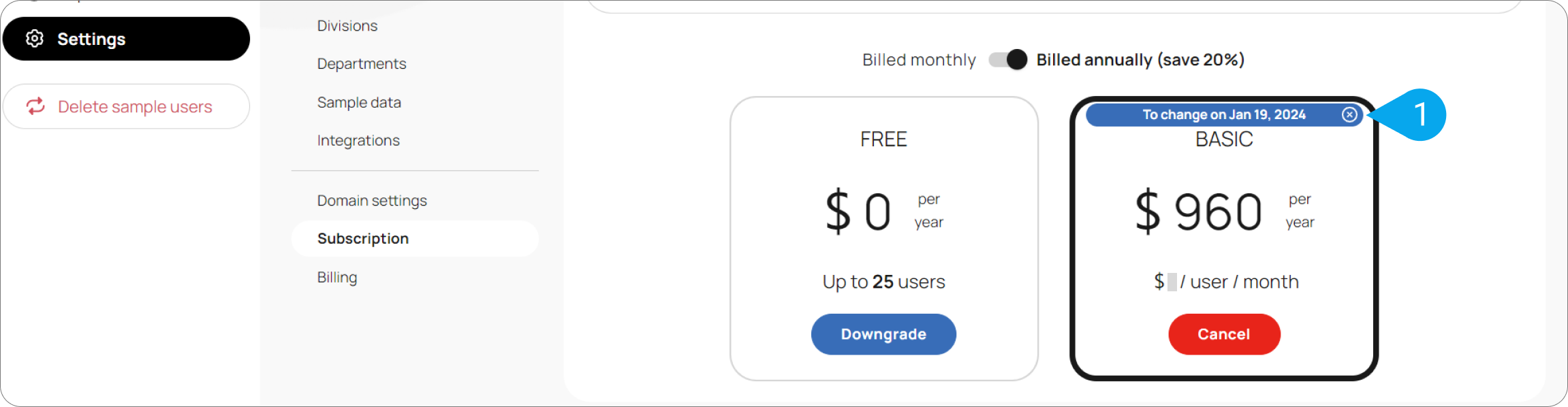
Task: Navigate to Domain settings
Action: (x=372, y=201)
